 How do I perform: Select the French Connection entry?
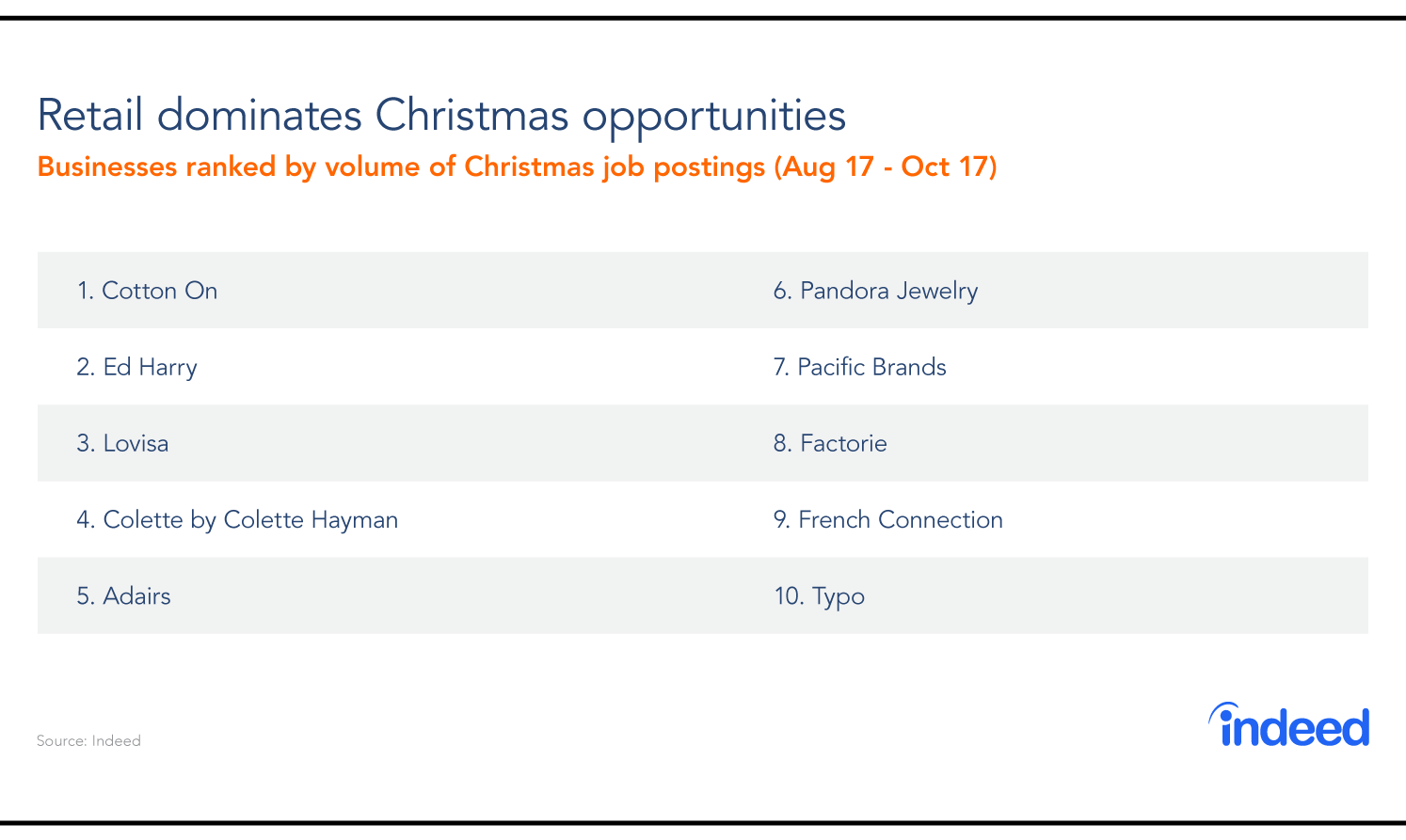click(x=888, y=519)
